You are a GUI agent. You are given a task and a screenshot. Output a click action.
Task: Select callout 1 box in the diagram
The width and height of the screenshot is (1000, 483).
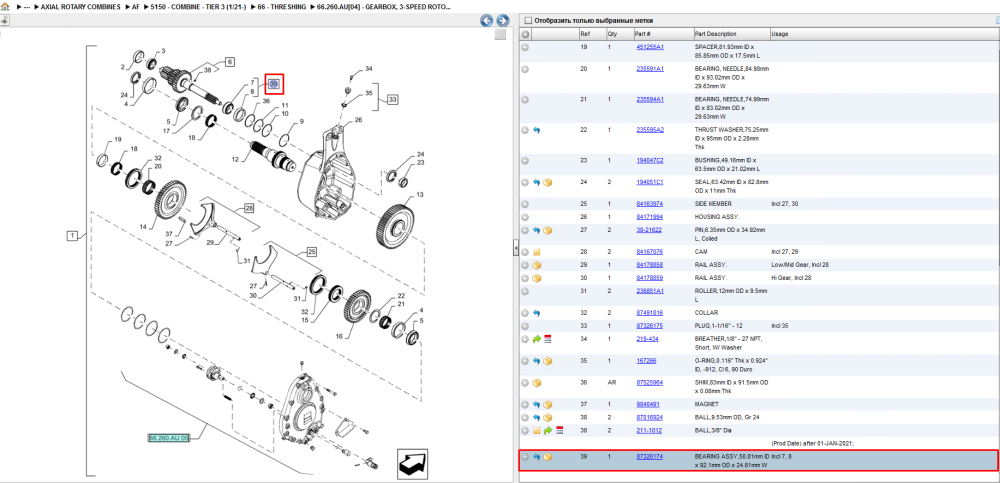point(72,236)
